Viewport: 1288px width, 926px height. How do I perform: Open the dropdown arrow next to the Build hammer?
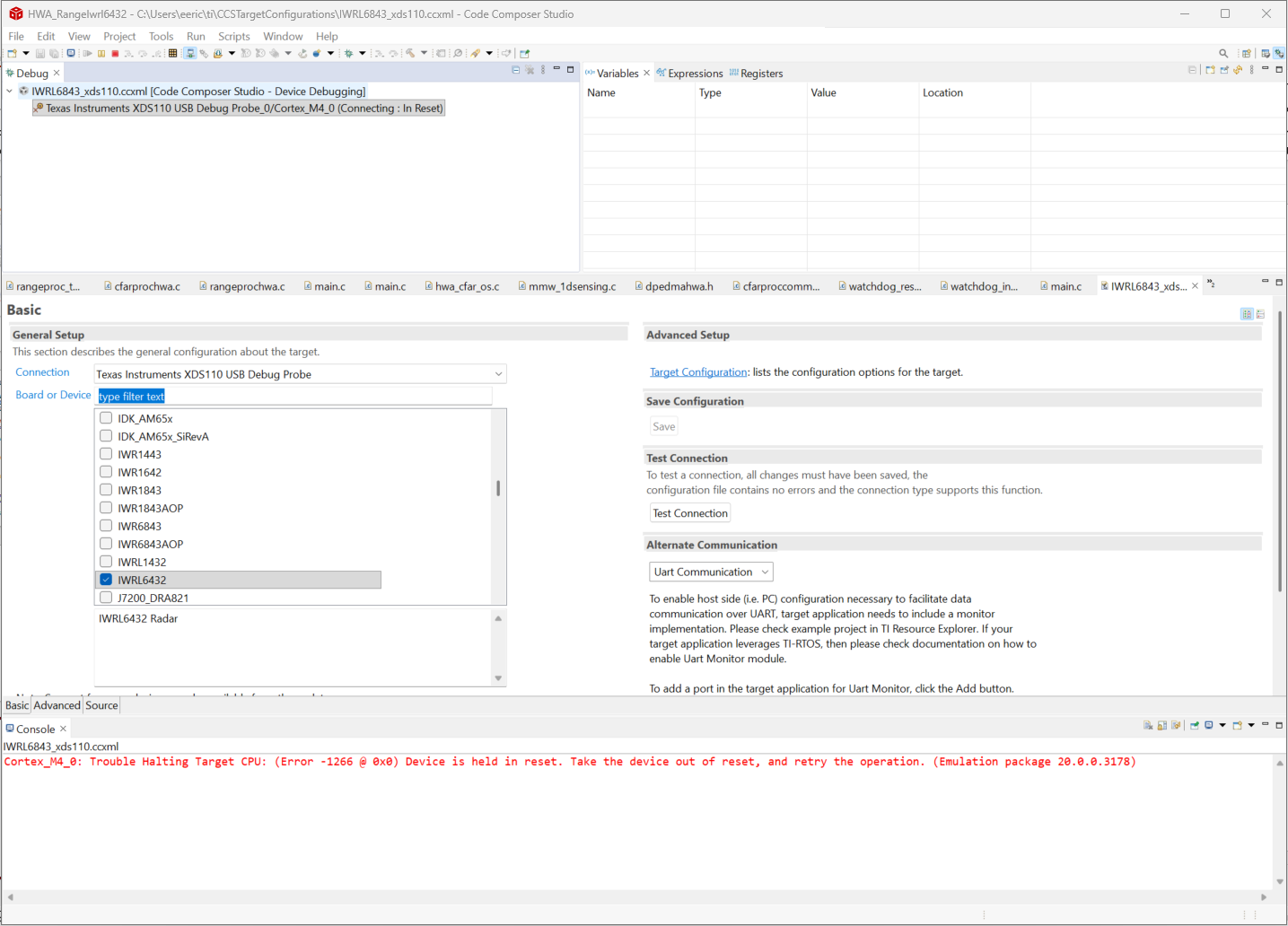click(x=424, y=54)
